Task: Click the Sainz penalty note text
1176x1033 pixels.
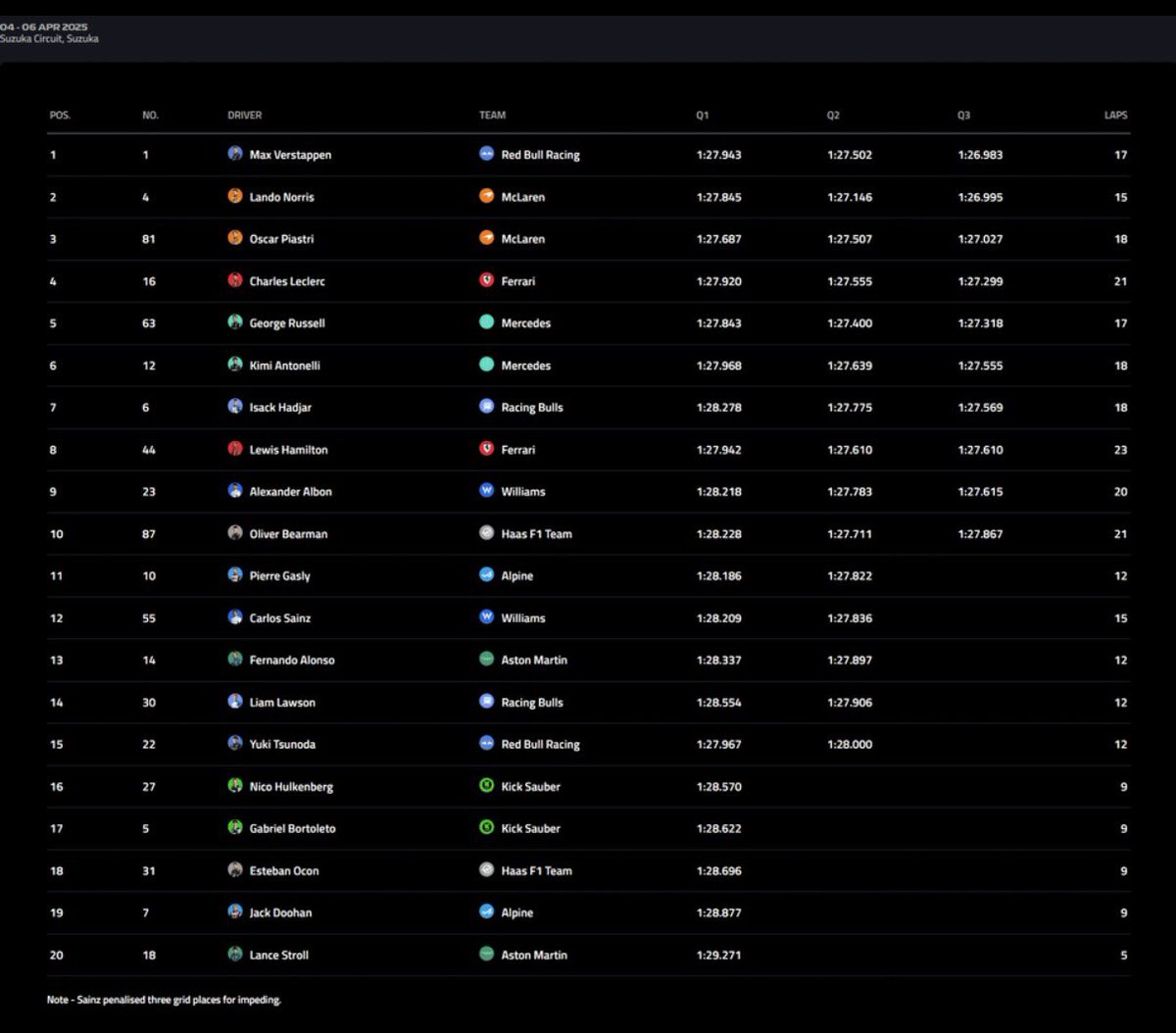Action: [164, 1000]
